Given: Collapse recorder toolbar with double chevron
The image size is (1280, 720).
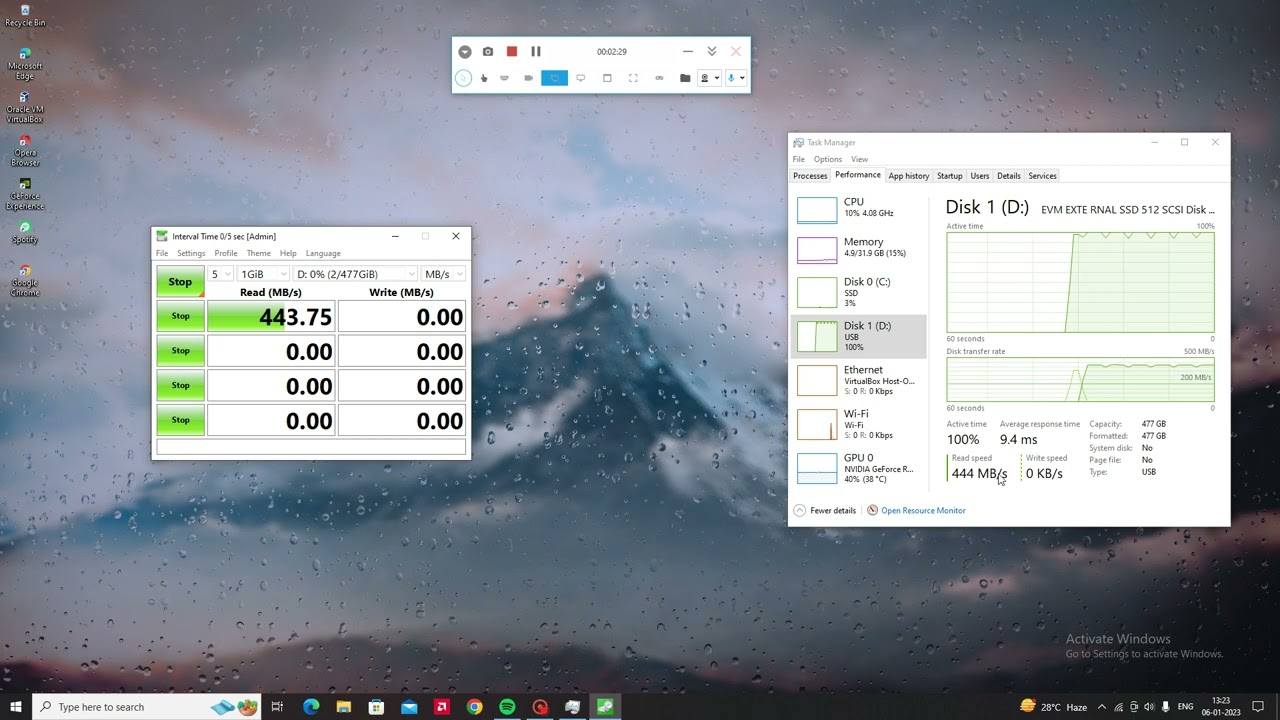Looking at the screenshot, I should coord(712,52).
